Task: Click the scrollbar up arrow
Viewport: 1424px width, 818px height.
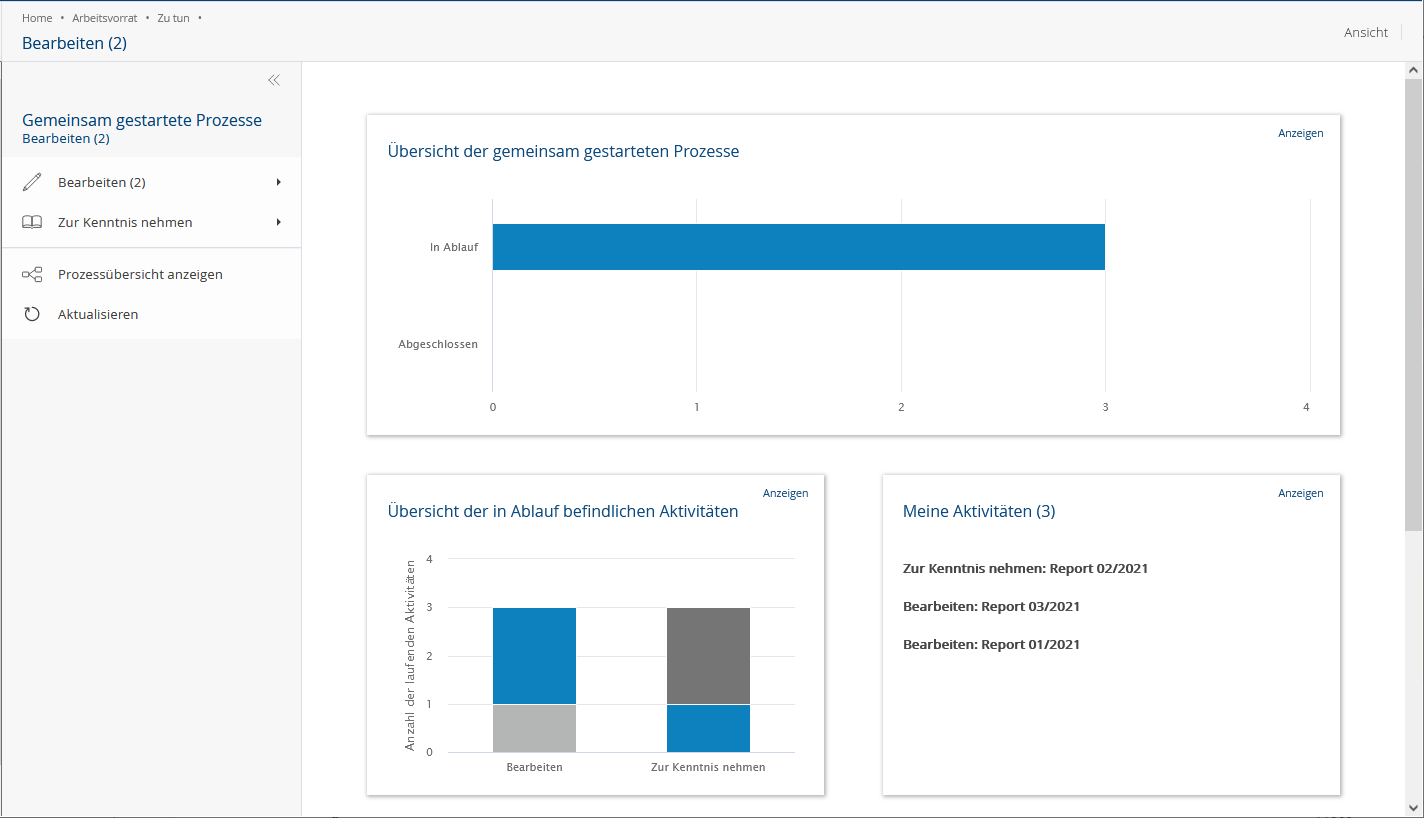Action: [1413, 71]
